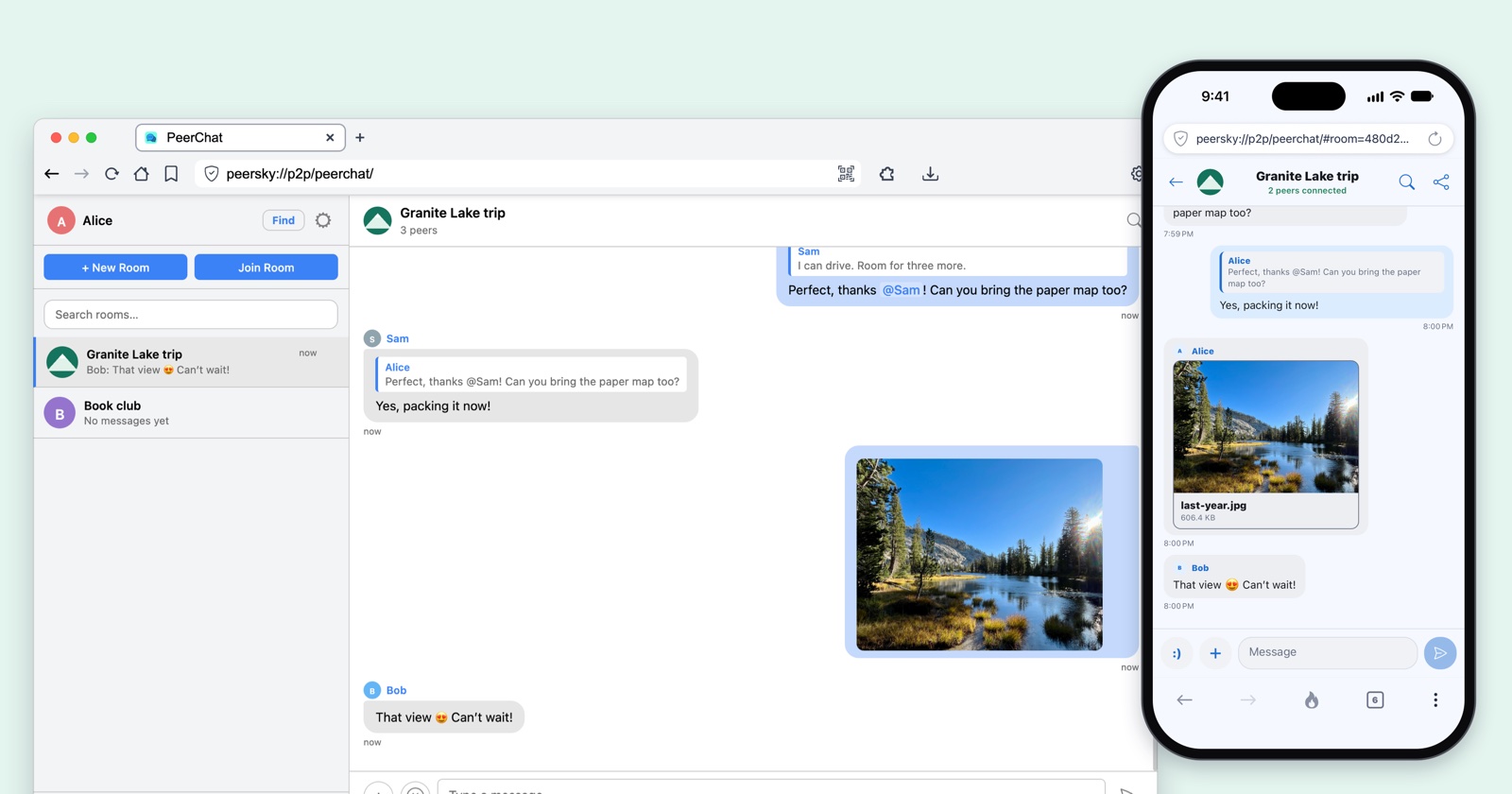Click the @Sam mention in Alice's message
The height and width of the screenshot is (794, 1512).
901,290
